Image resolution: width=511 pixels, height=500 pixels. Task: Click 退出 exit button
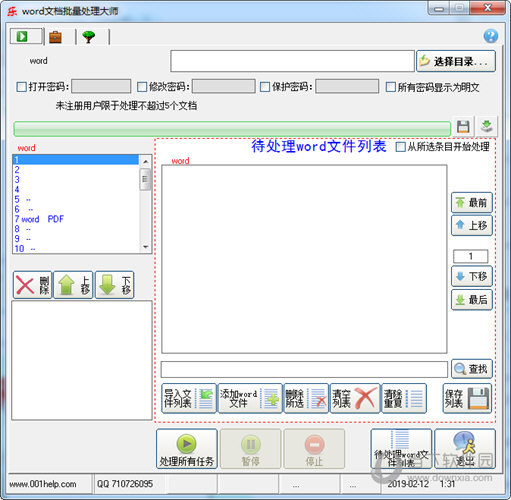point(465,449)
